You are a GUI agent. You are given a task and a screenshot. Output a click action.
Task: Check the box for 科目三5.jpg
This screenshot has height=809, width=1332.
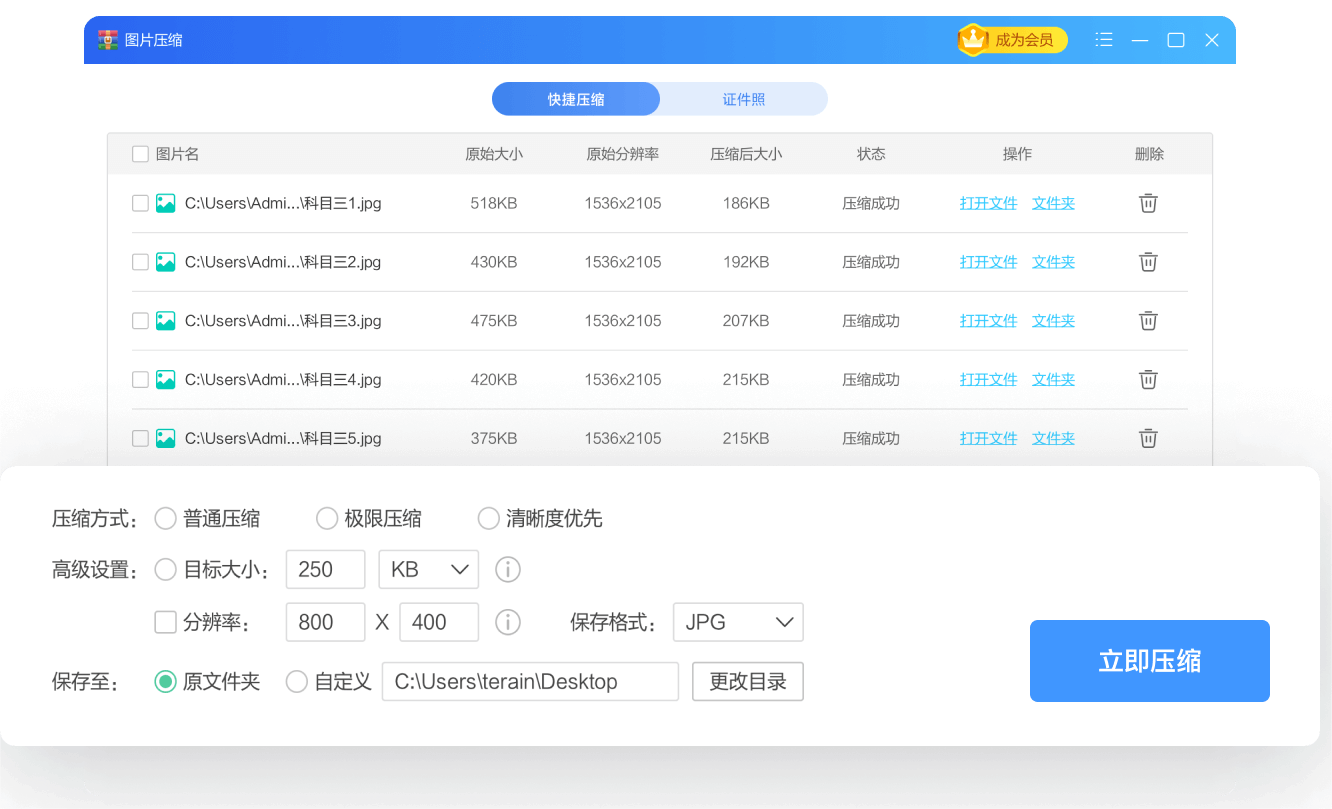[x=140, y=438]
